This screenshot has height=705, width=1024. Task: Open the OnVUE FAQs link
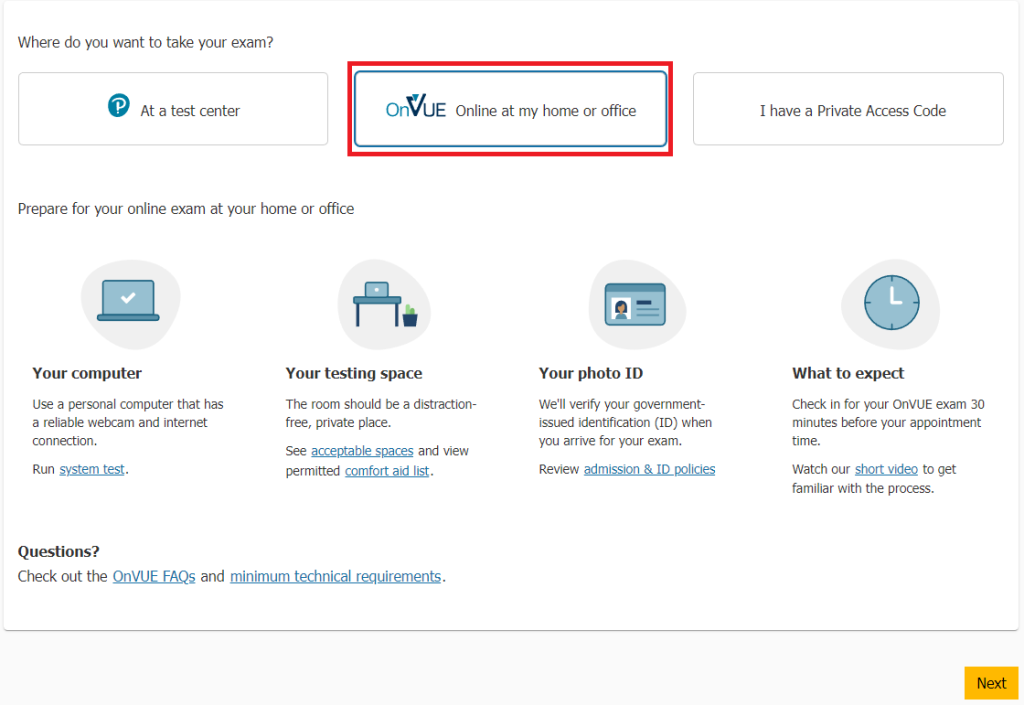point(154,576)
